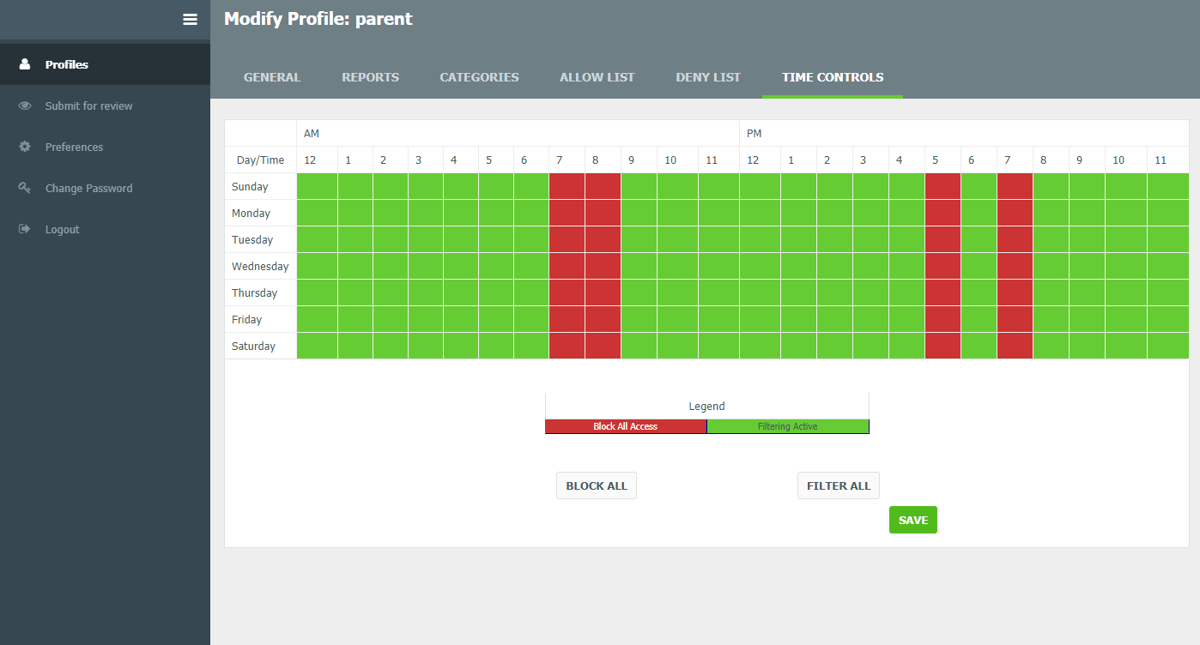Toggle the Saturday 11 PM cell
Screen dimensions: 1200x645
(x=1168, y=345)
